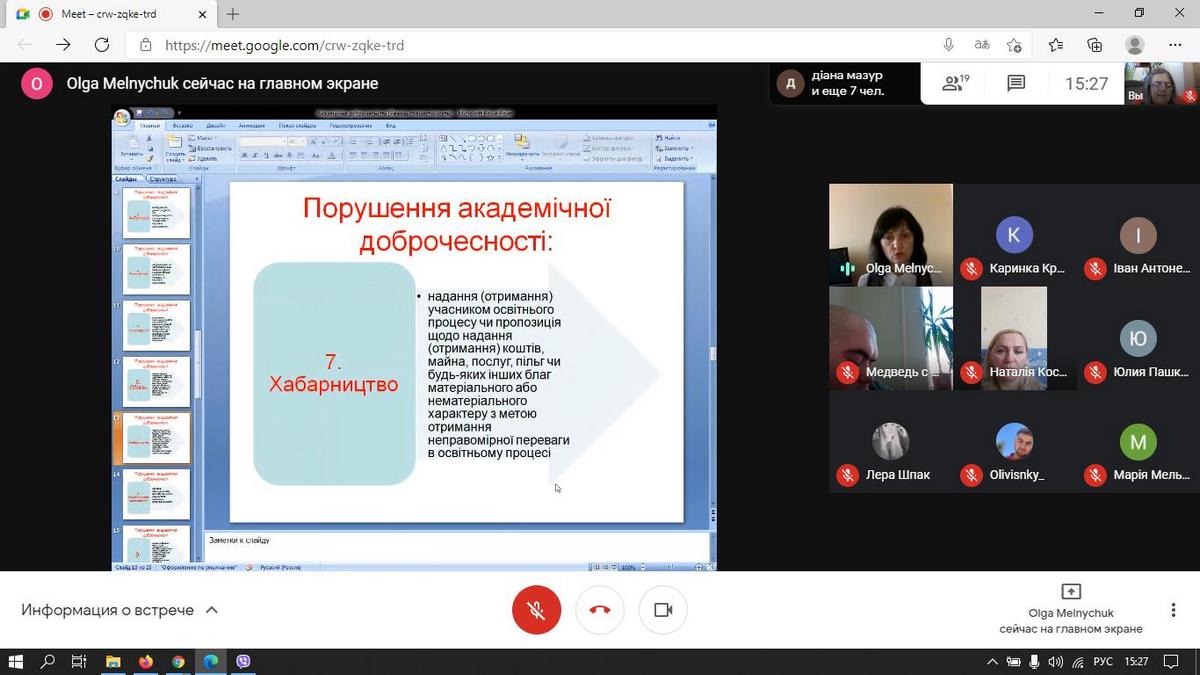Show the participants list
Image resolution: width=1200 pixels, height=675 pixels.
(956, 84)
